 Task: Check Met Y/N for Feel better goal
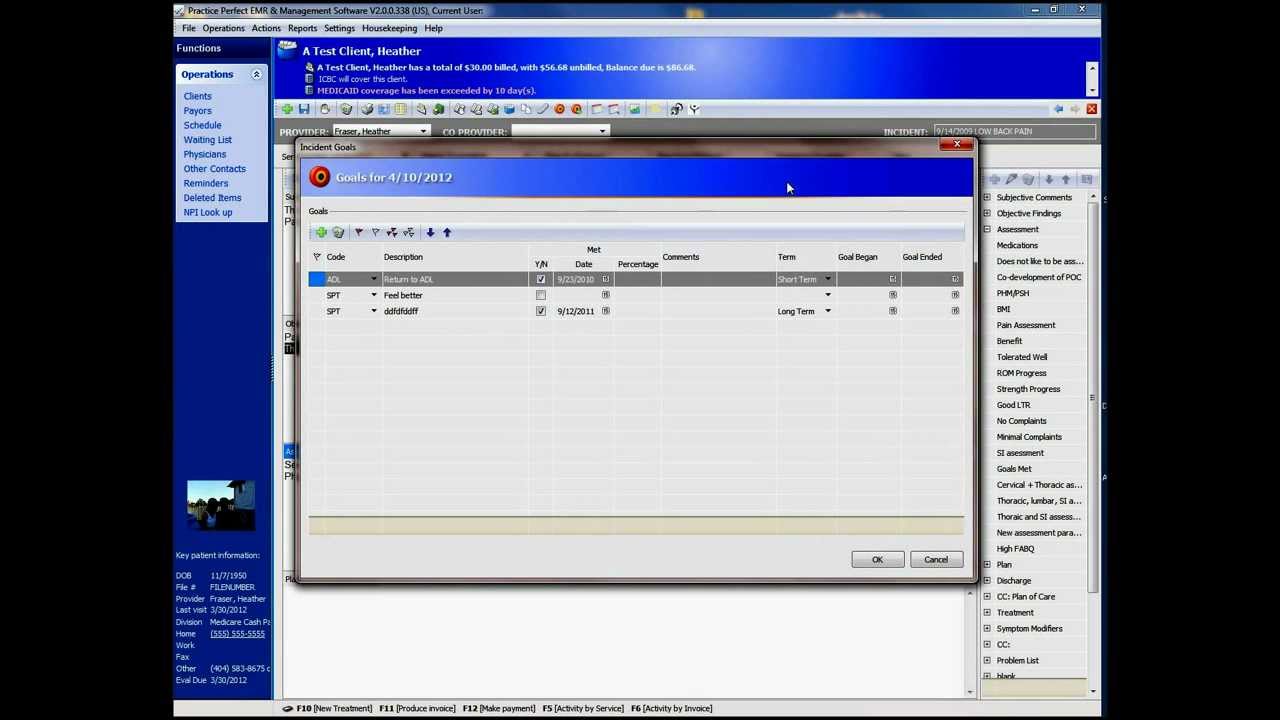click(541, 295)
